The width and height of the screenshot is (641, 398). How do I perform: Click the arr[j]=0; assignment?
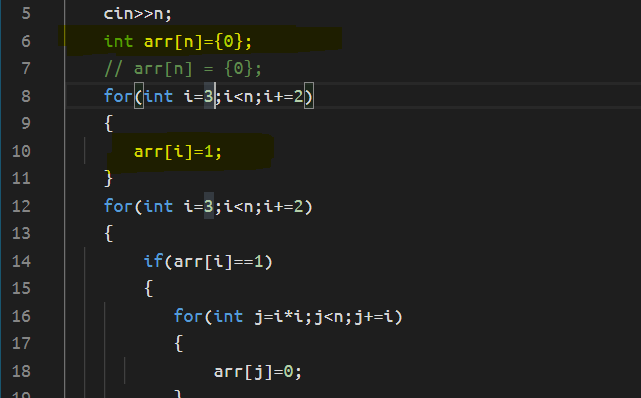[258, 371]
